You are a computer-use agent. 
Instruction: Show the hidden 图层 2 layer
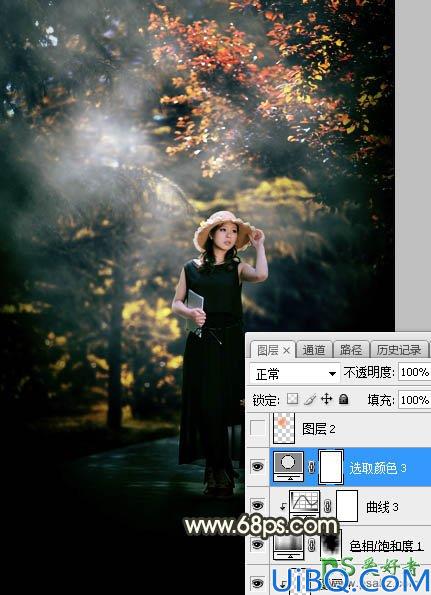click(258, 428)
